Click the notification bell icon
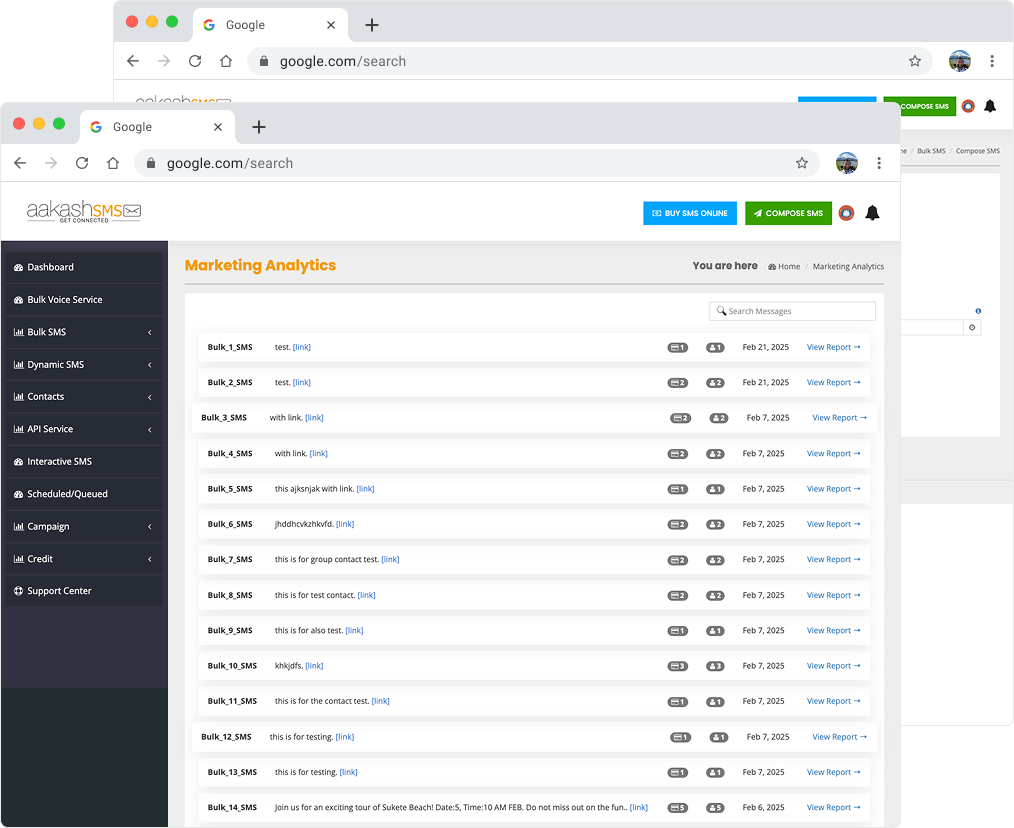The width and height of the screenshot is (1014, 828). (x=872, y=213)
